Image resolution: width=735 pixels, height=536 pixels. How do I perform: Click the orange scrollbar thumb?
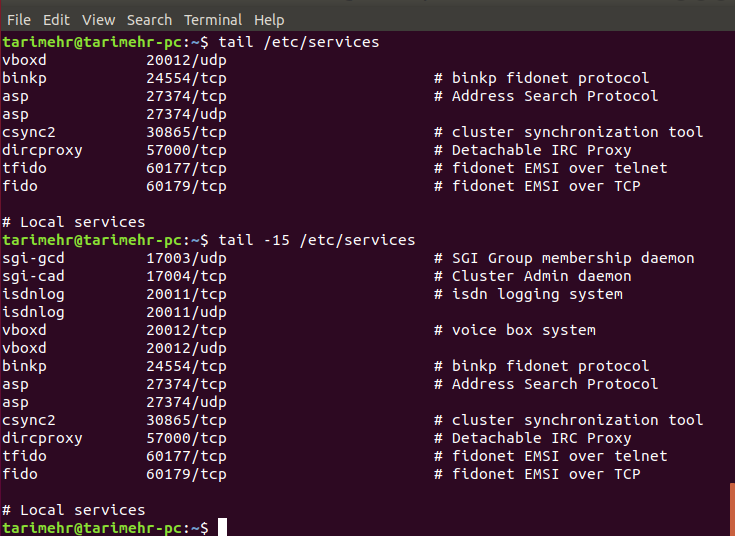pos(731,508)
